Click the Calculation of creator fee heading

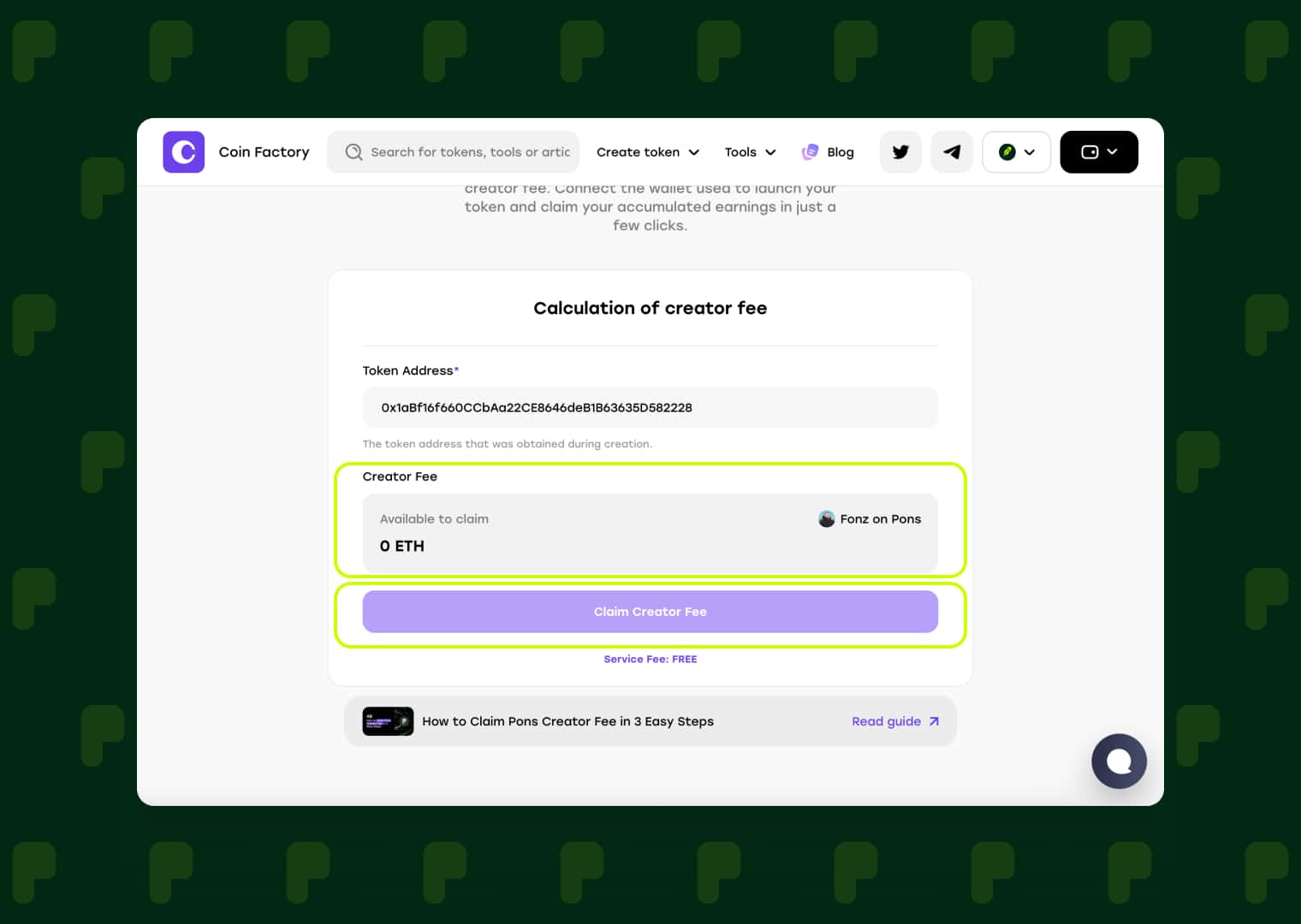coord(650,308)
